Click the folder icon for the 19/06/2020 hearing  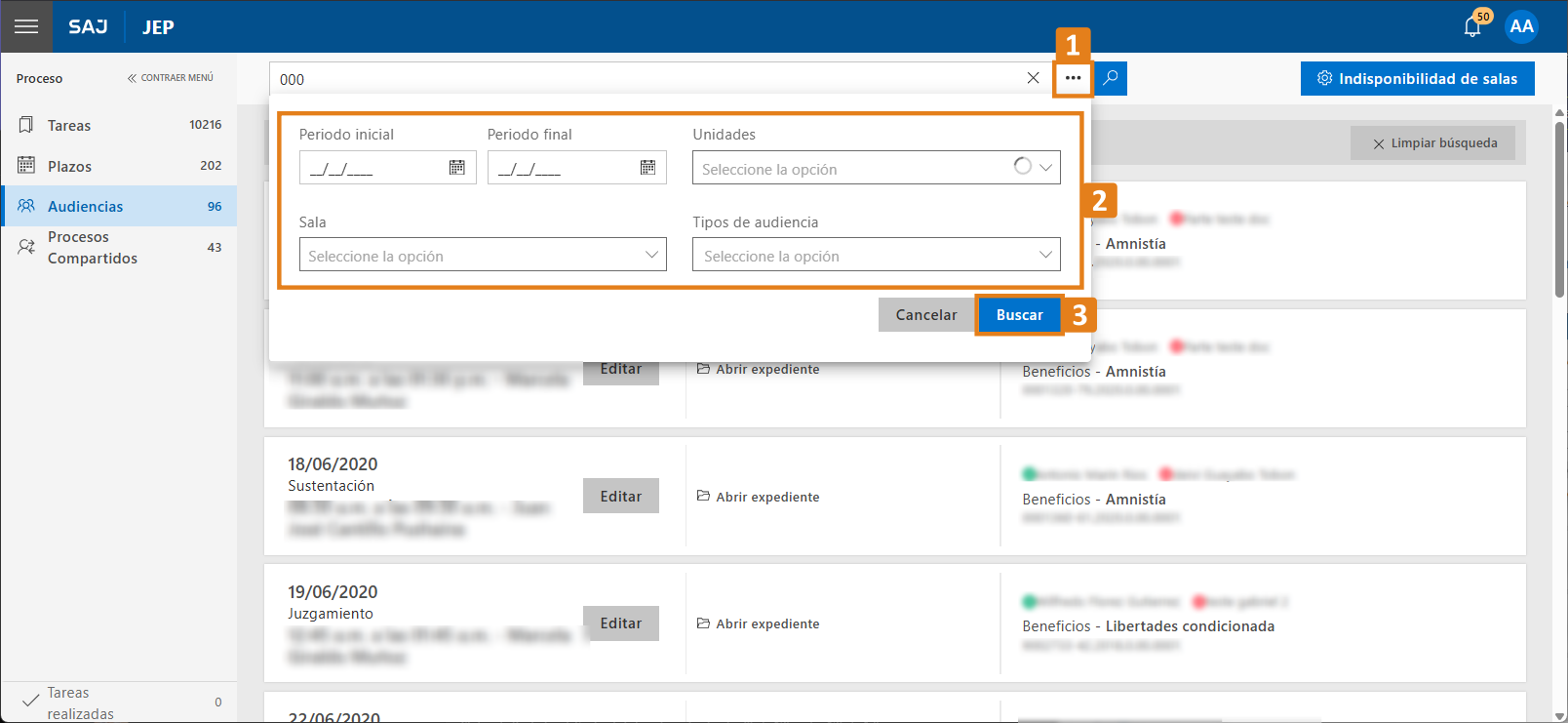(x=703, y=623)
